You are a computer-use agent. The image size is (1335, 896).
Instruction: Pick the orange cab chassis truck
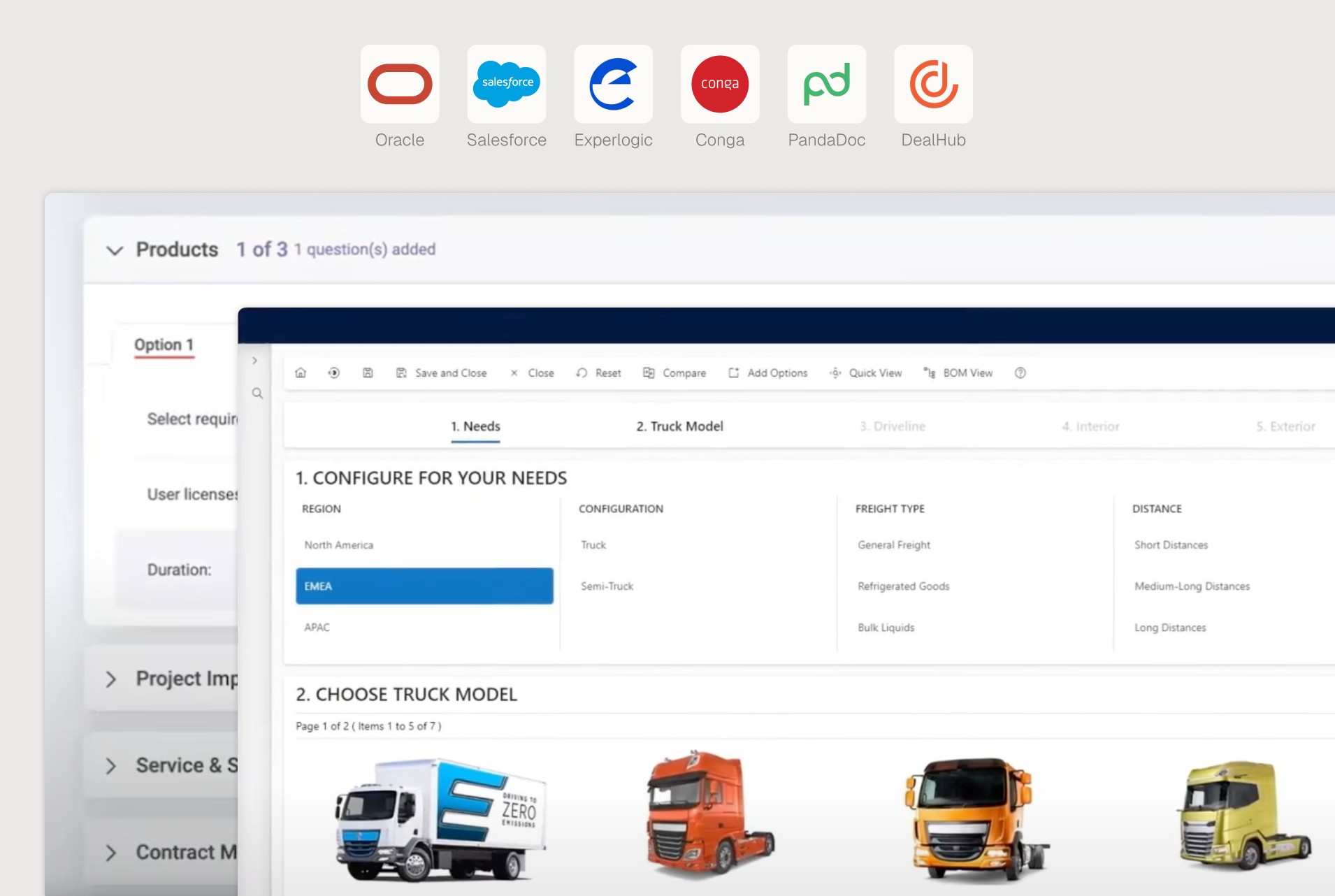pyautogui.click(x=976, y=819)
